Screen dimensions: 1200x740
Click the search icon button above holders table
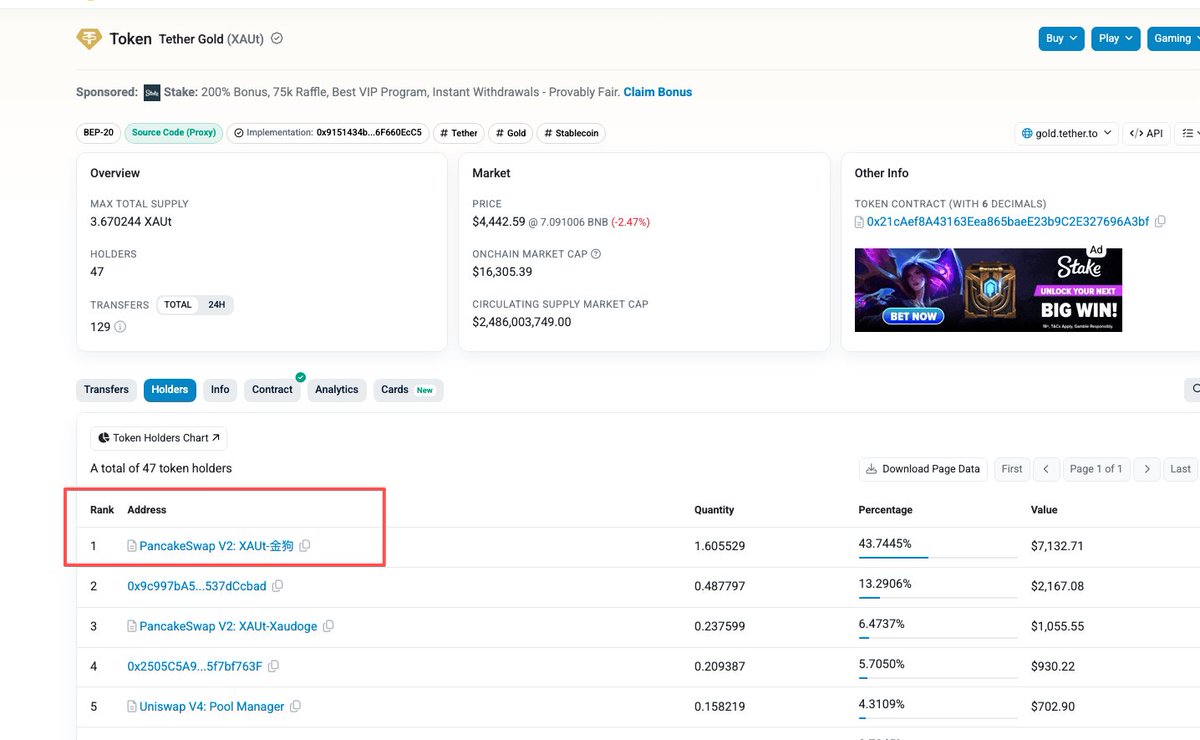[1192, 389]
